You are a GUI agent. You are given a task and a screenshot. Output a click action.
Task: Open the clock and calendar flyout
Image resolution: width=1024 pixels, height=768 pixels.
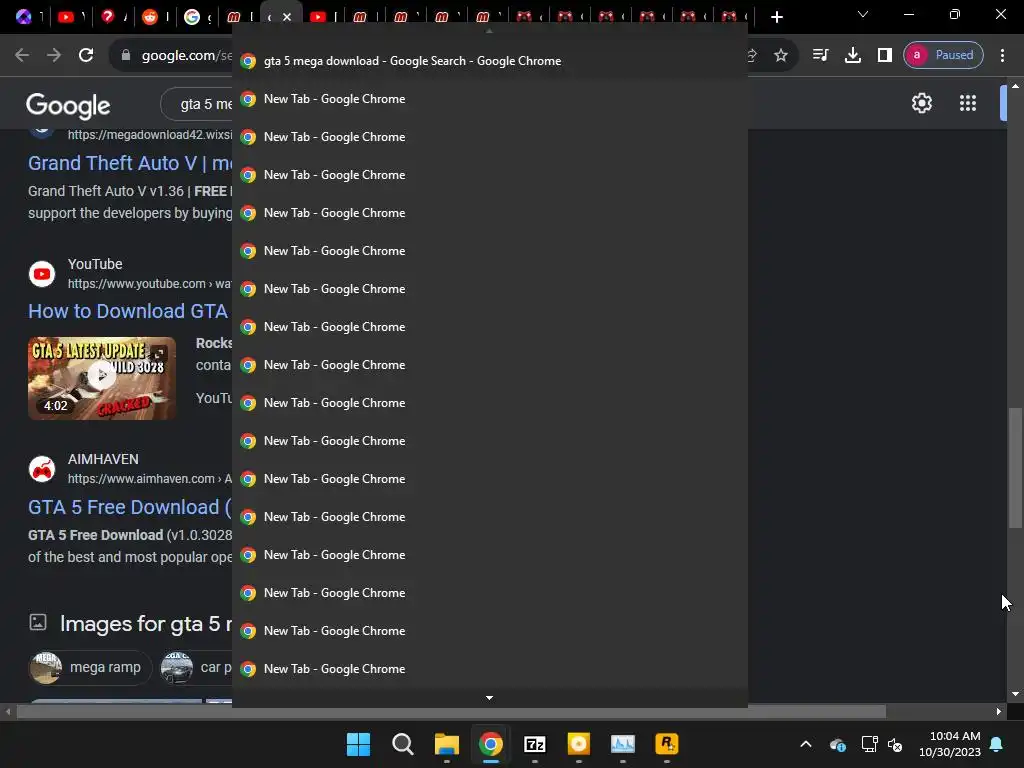pos(950,744)
